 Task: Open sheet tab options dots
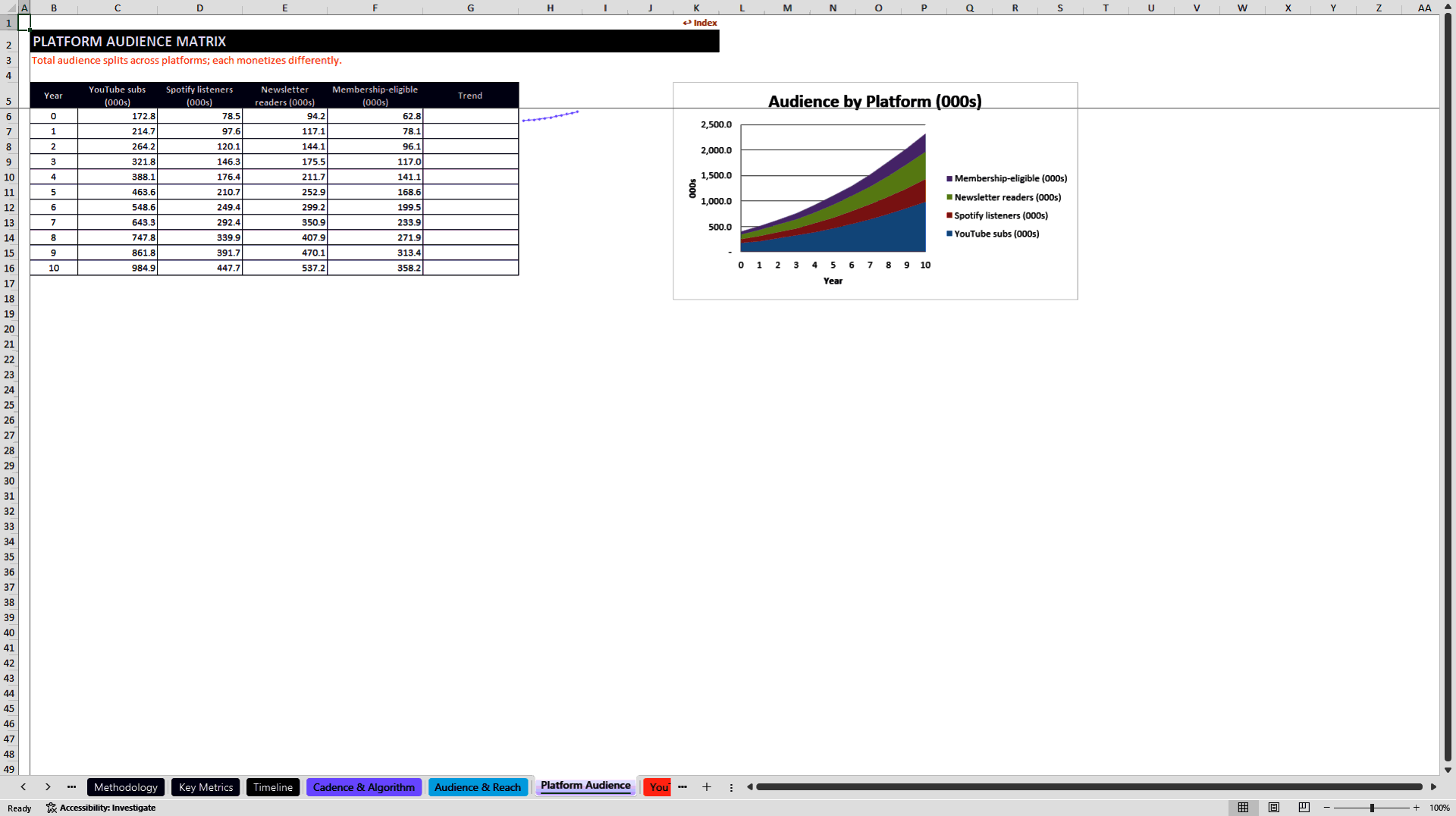[731, 787]
